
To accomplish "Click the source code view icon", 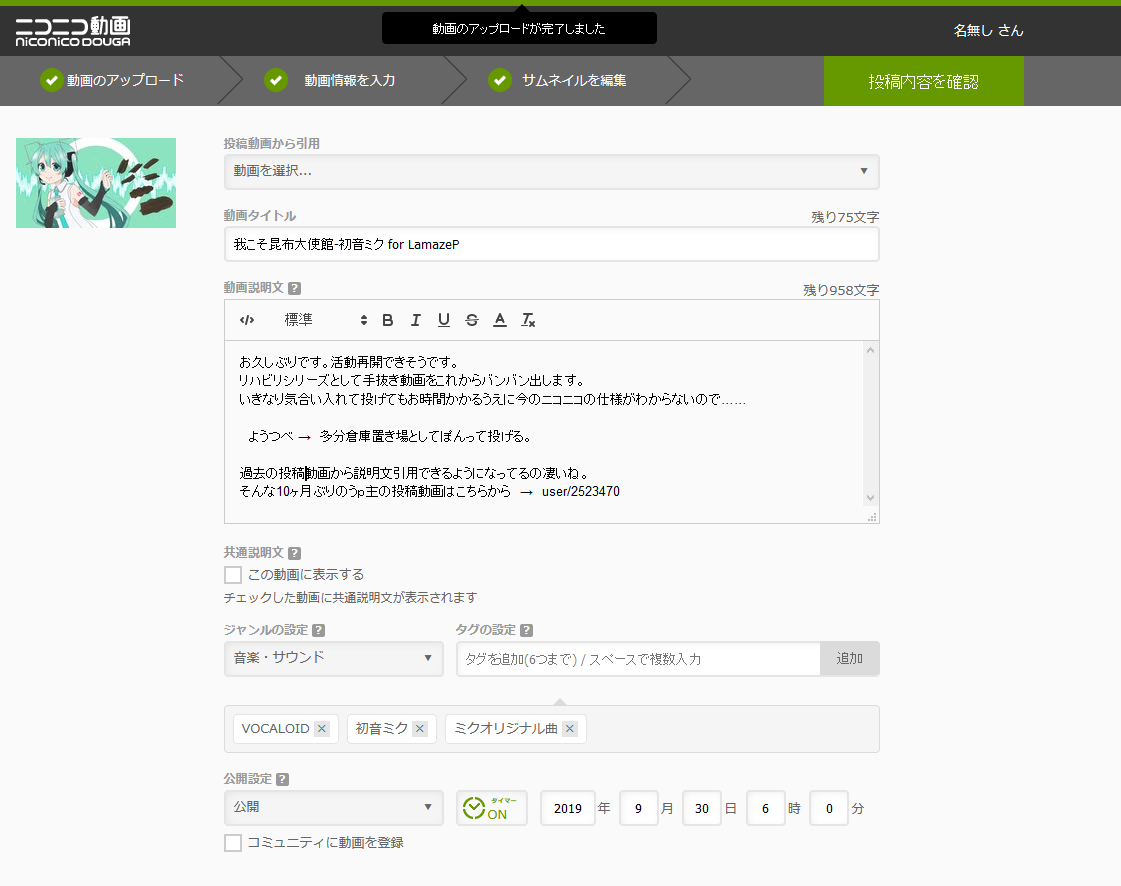I will [x=247, y=320].
